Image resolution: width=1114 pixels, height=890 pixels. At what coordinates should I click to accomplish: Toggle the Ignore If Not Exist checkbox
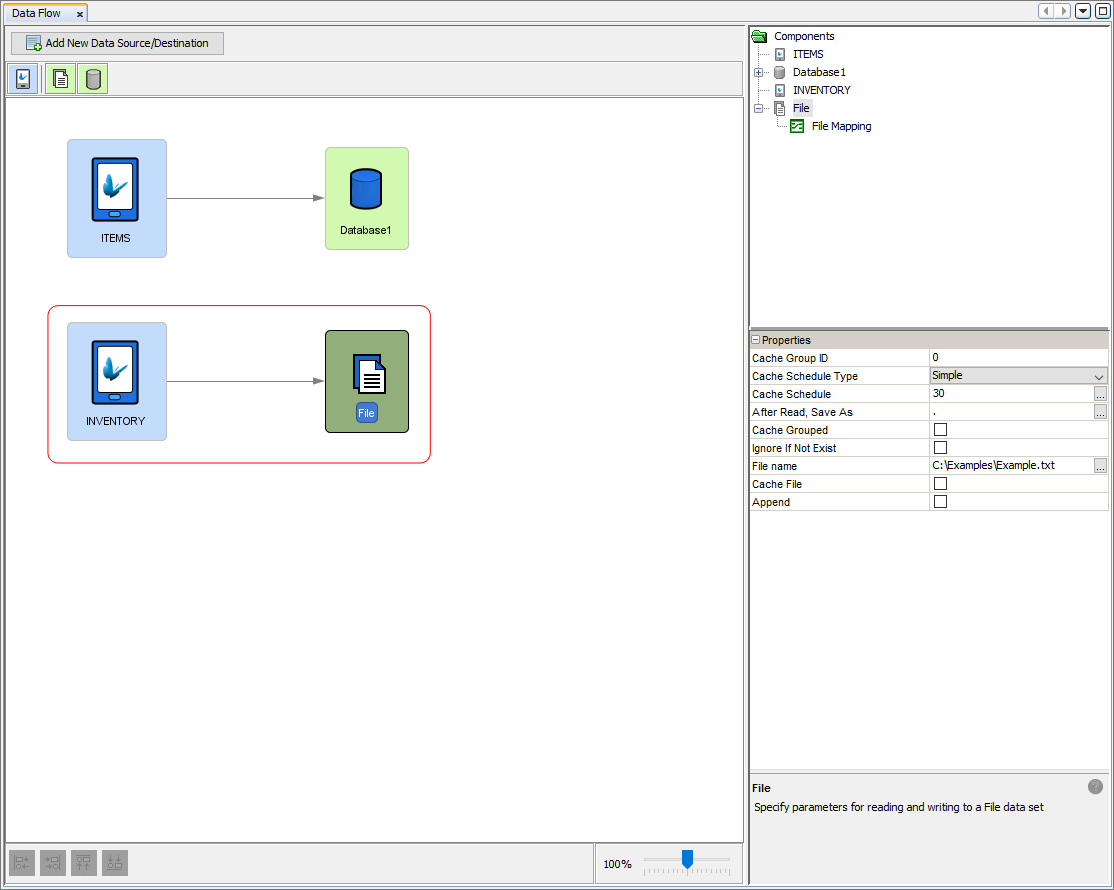(939, 448)
